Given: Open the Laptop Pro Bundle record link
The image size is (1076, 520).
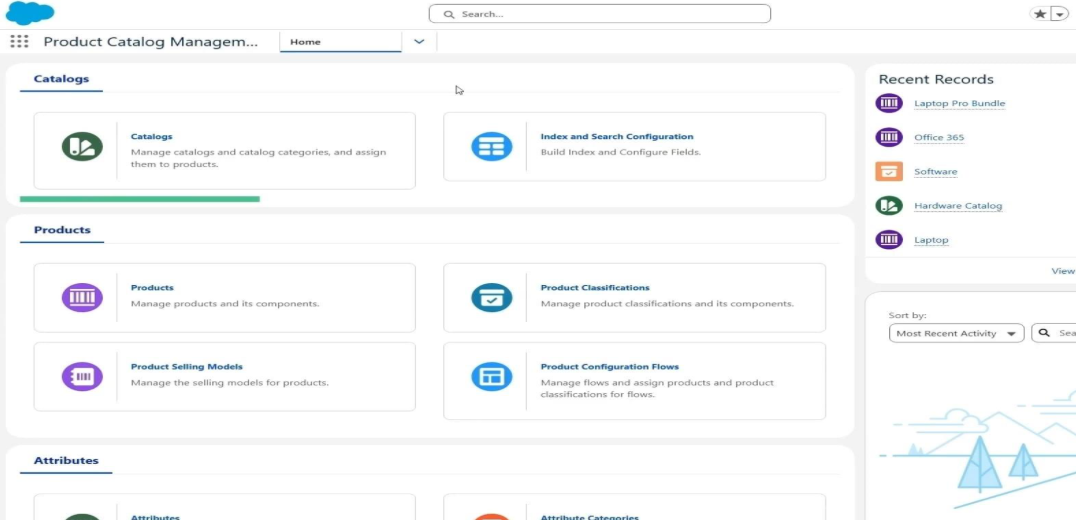Looking at the screenshot, I should (959, 103).
